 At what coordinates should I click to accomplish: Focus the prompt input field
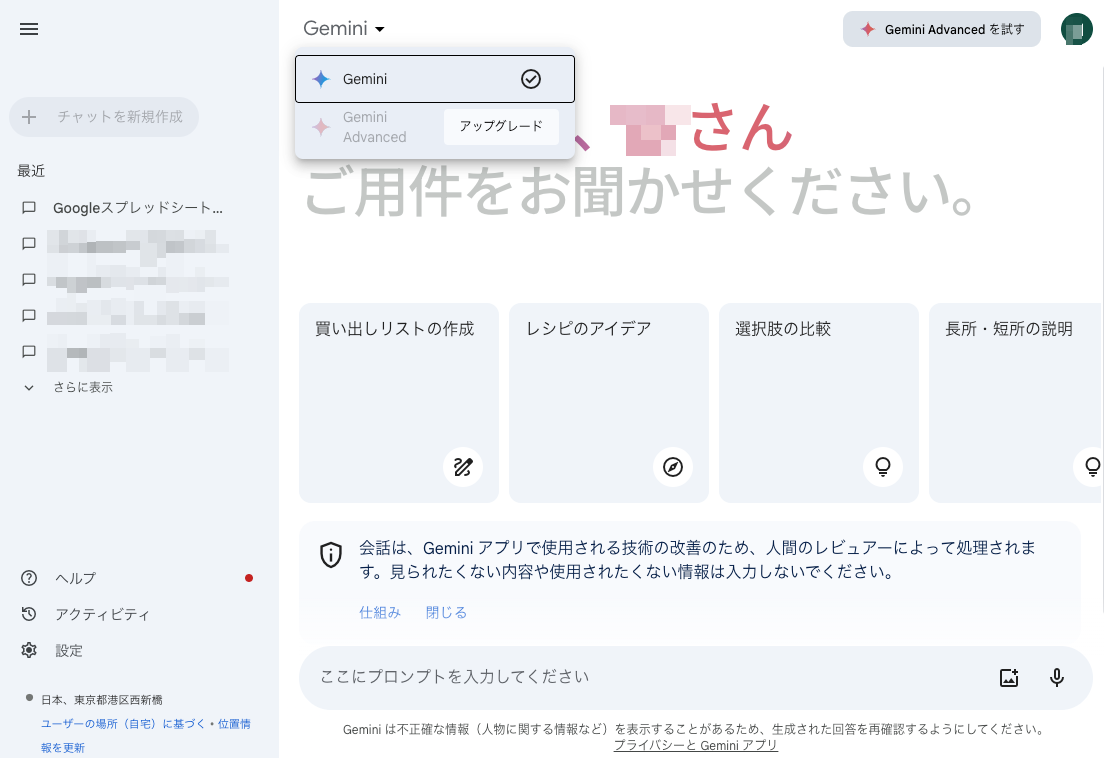(640, 677)
